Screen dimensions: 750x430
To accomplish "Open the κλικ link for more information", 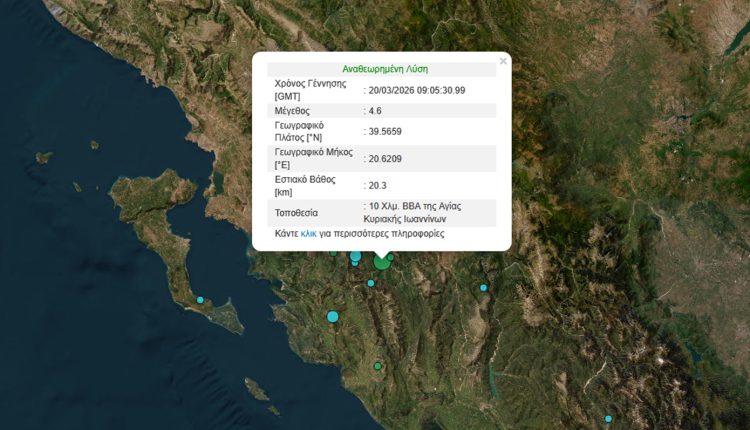I will click(x=309, y=233).
